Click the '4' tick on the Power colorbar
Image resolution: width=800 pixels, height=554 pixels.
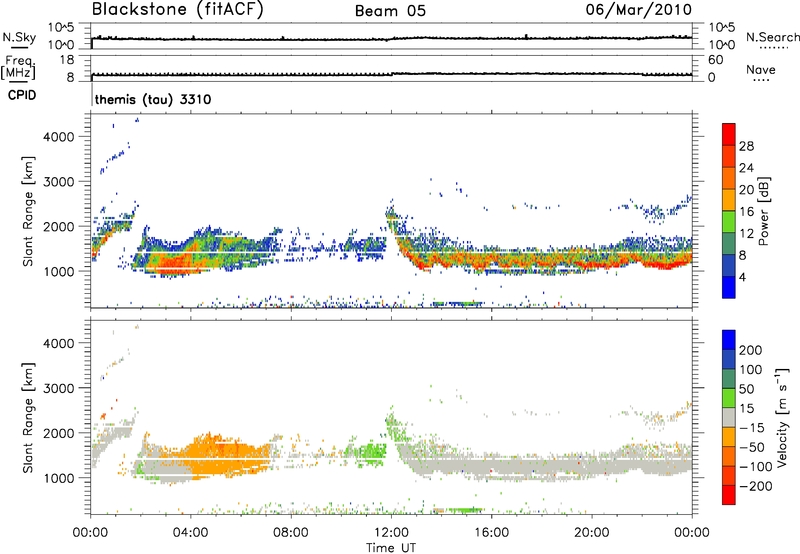point(742,278)
